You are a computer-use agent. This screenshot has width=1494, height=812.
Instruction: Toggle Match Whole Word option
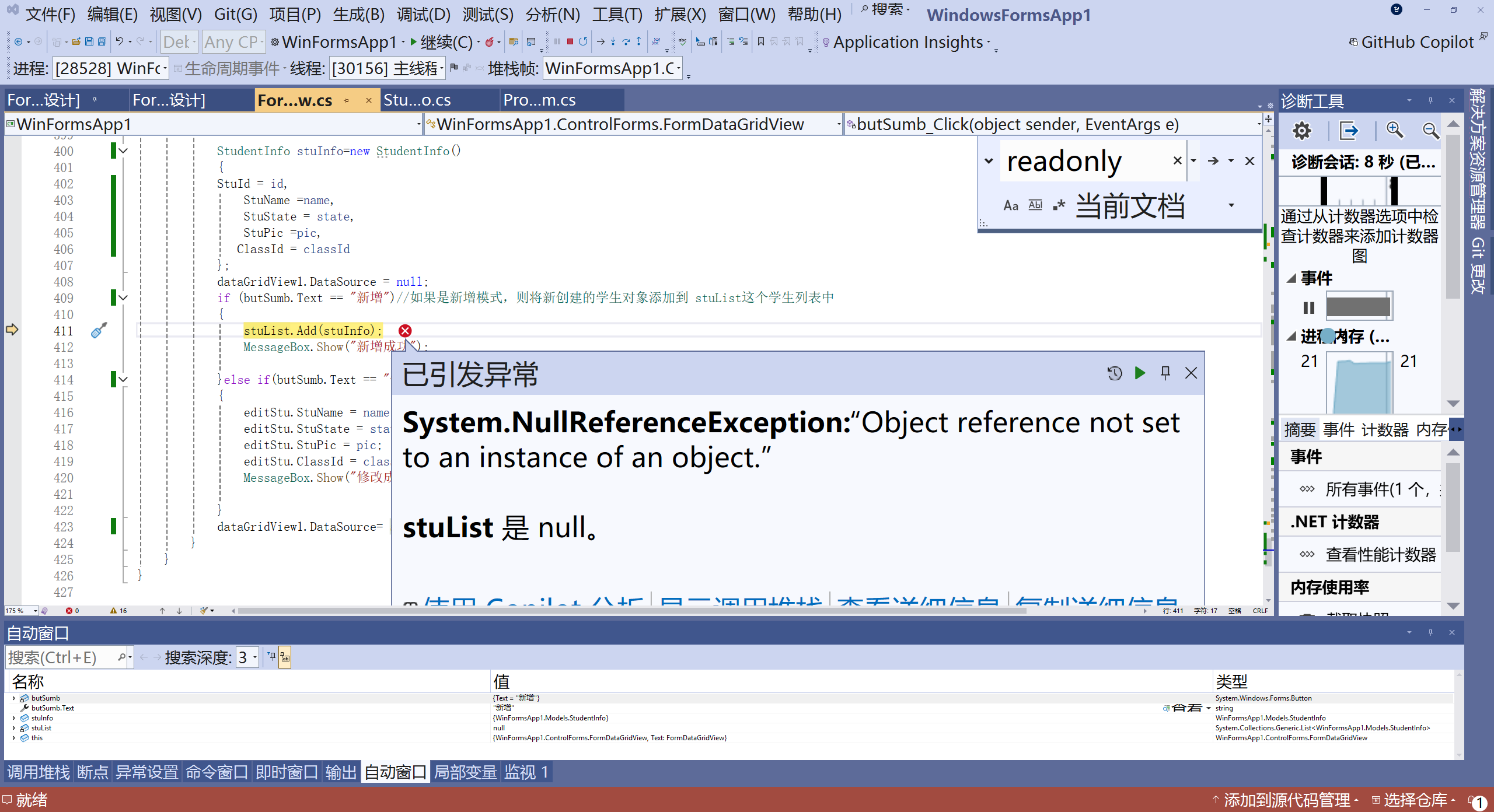(x=1035, y=205)
